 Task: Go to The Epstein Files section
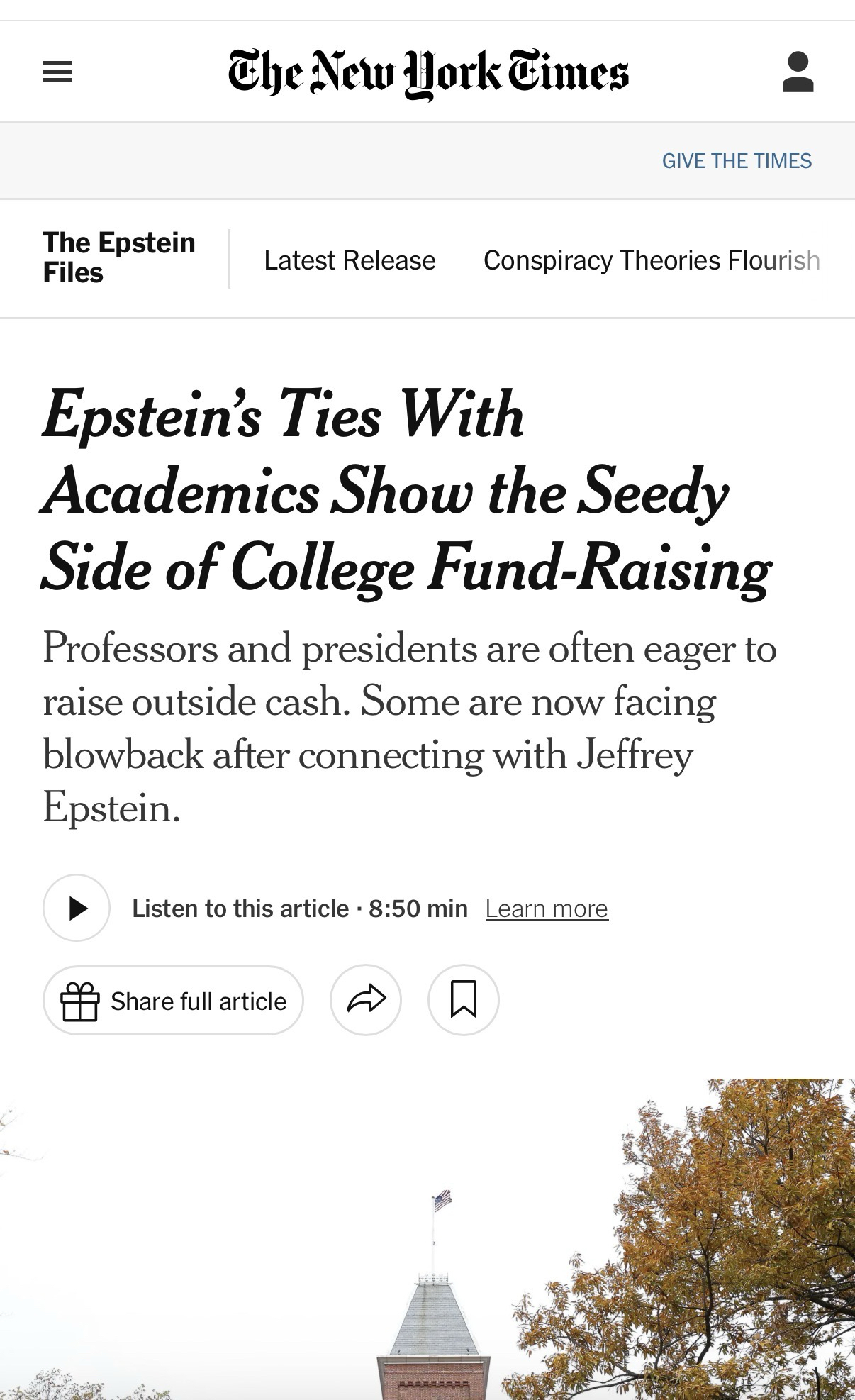pos(118,257)
